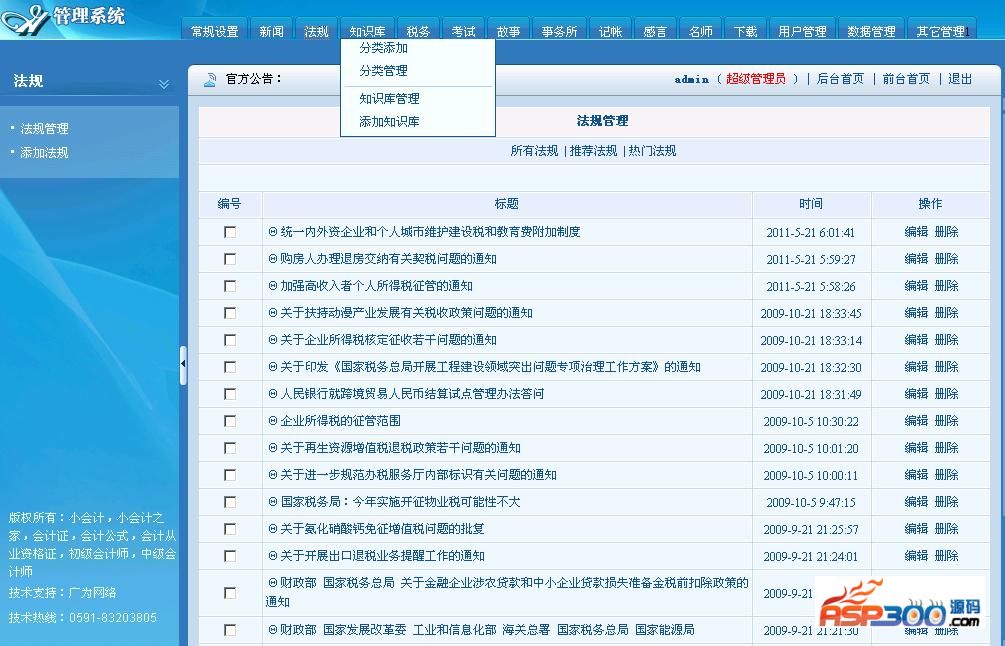1005x646 pixels.
Task: Open the 法规 top menu
Action: pos(317,31)
